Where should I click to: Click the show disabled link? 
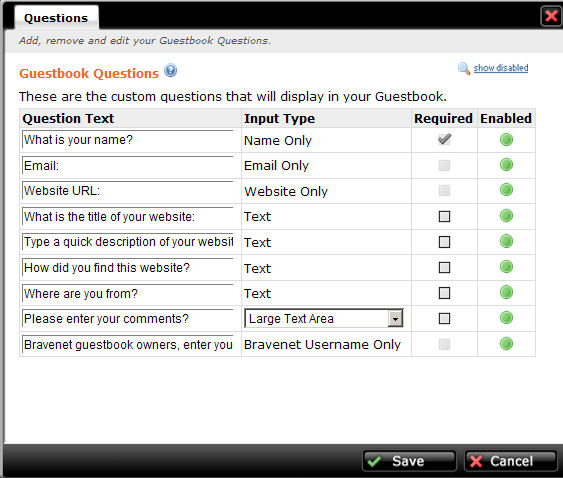501,68
